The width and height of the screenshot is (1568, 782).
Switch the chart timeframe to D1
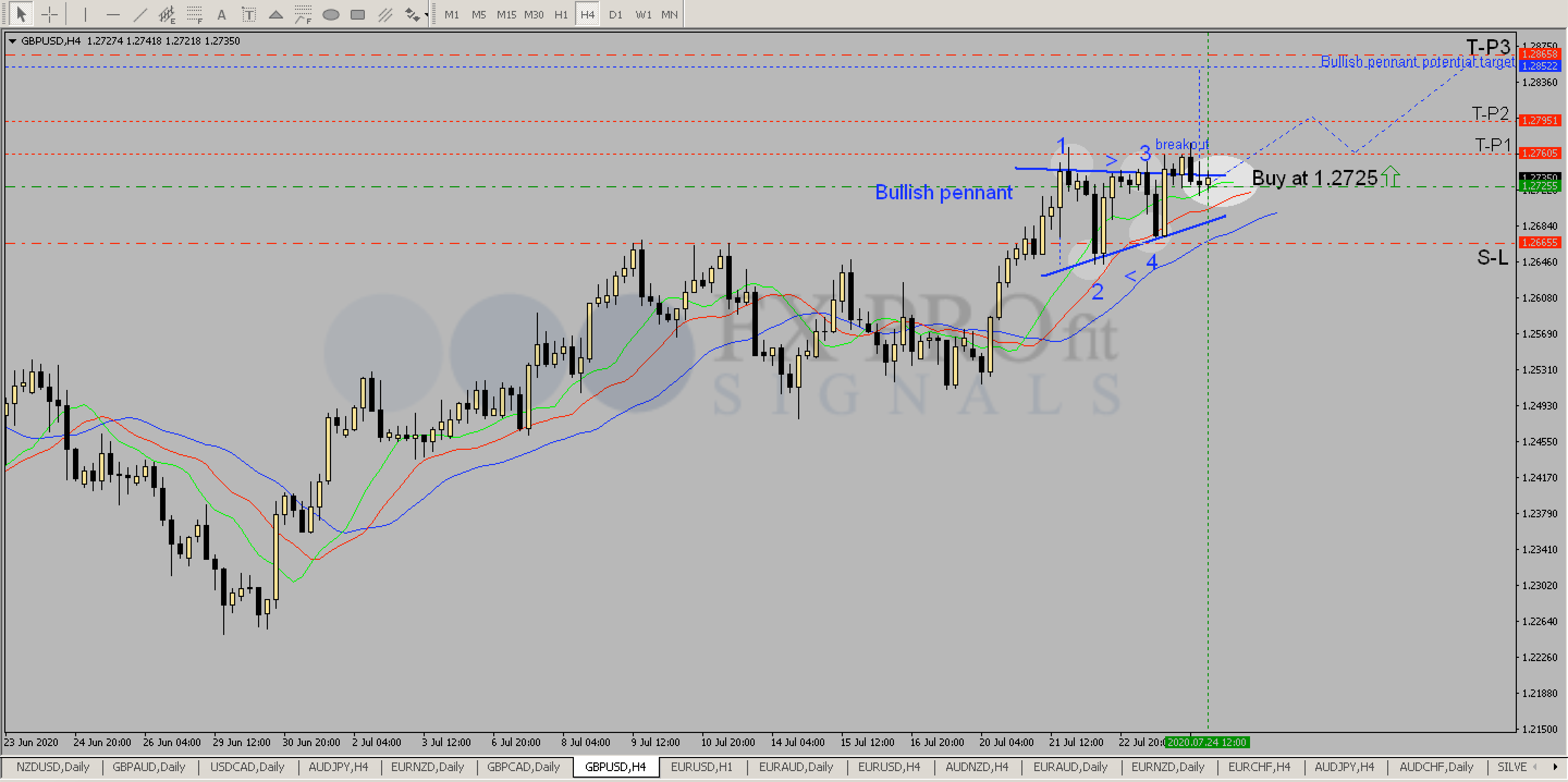click(x=615, y=14)
